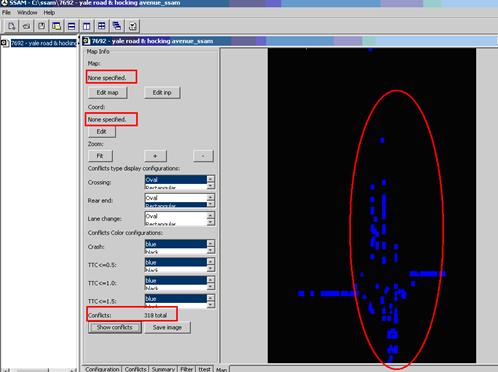This screenshot has width=498, height=372.
Task: Click the up arrow of the TTC<=0.5 color list
Action: [210, 262]
